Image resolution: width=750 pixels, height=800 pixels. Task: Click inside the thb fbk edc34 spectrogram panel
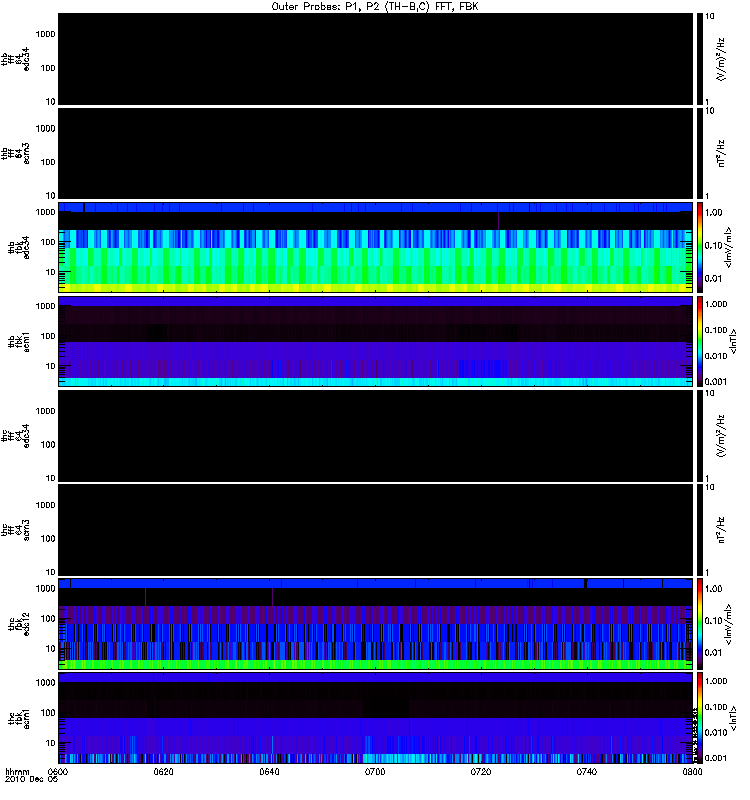375,247
